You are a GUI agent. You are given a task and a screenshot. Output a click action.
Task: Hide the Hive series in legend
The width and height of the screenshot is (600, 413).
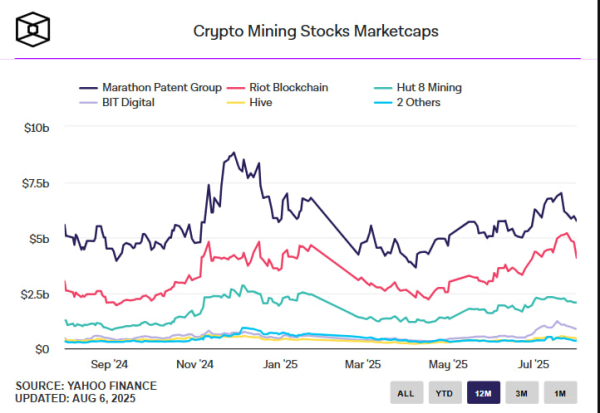(249, 103)
